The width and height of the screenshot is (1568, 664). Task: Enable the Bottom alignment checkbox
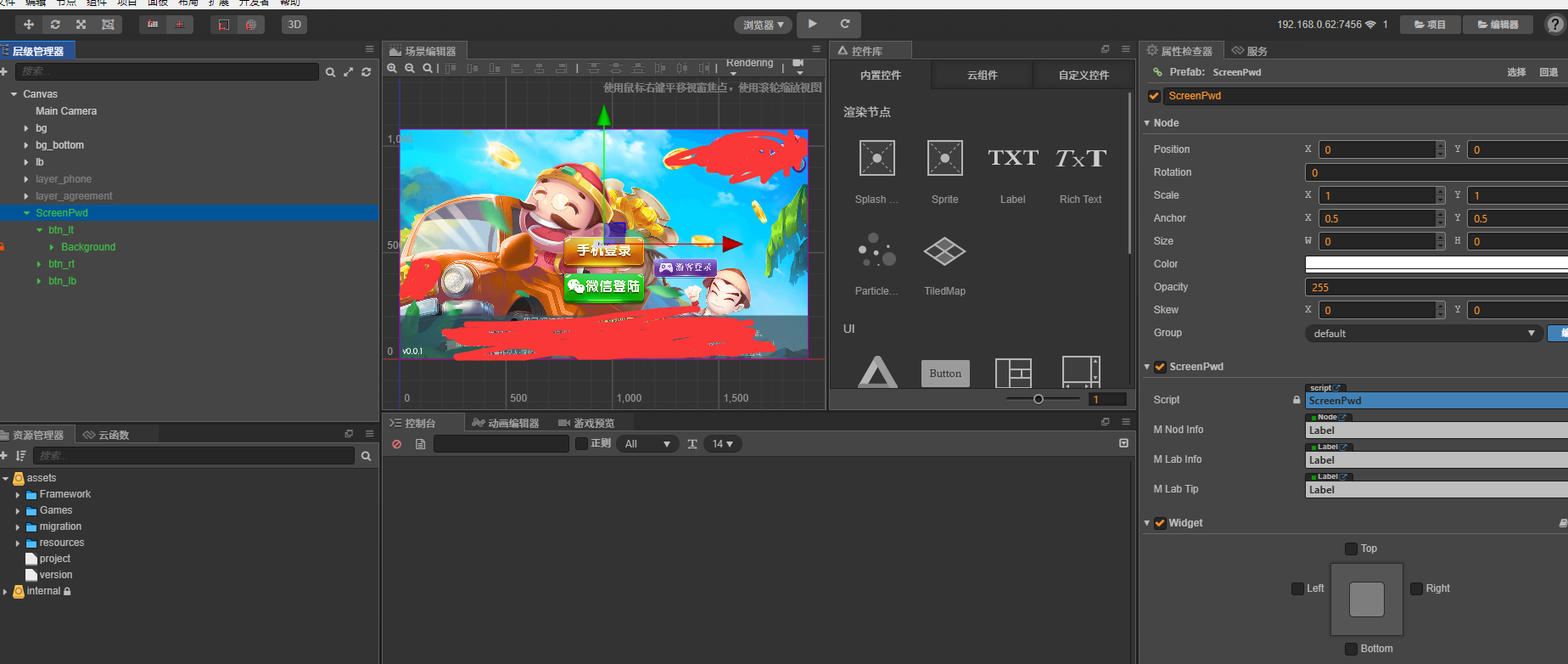[1351, 649]
